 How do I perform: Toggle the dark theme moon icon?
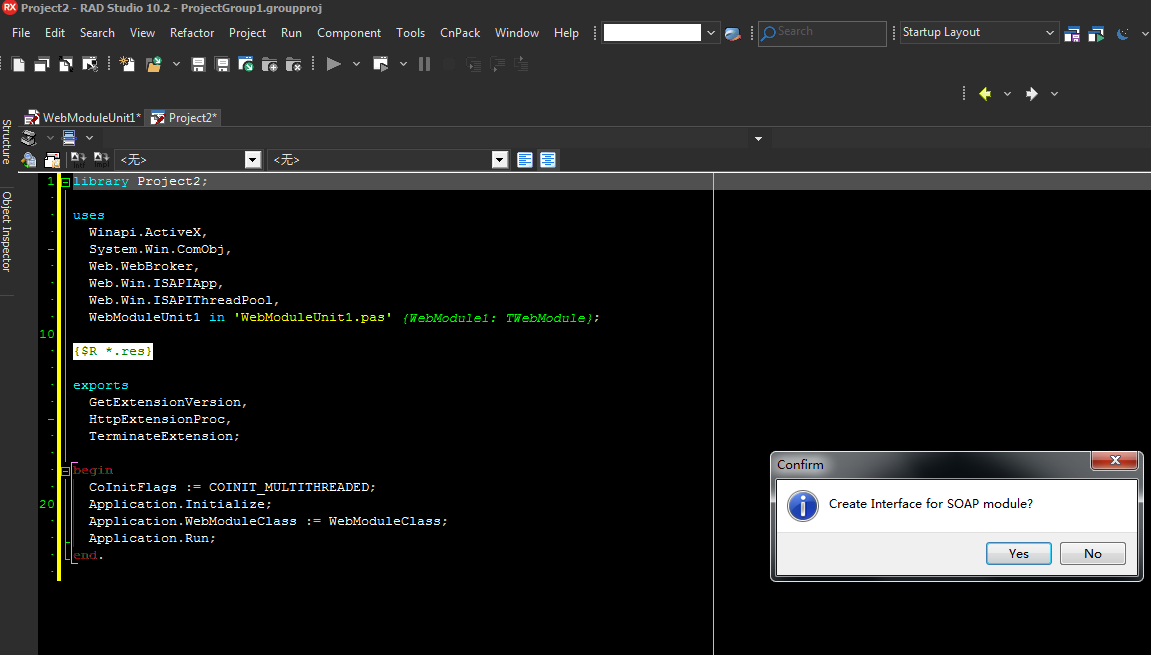click(1122, 33)
